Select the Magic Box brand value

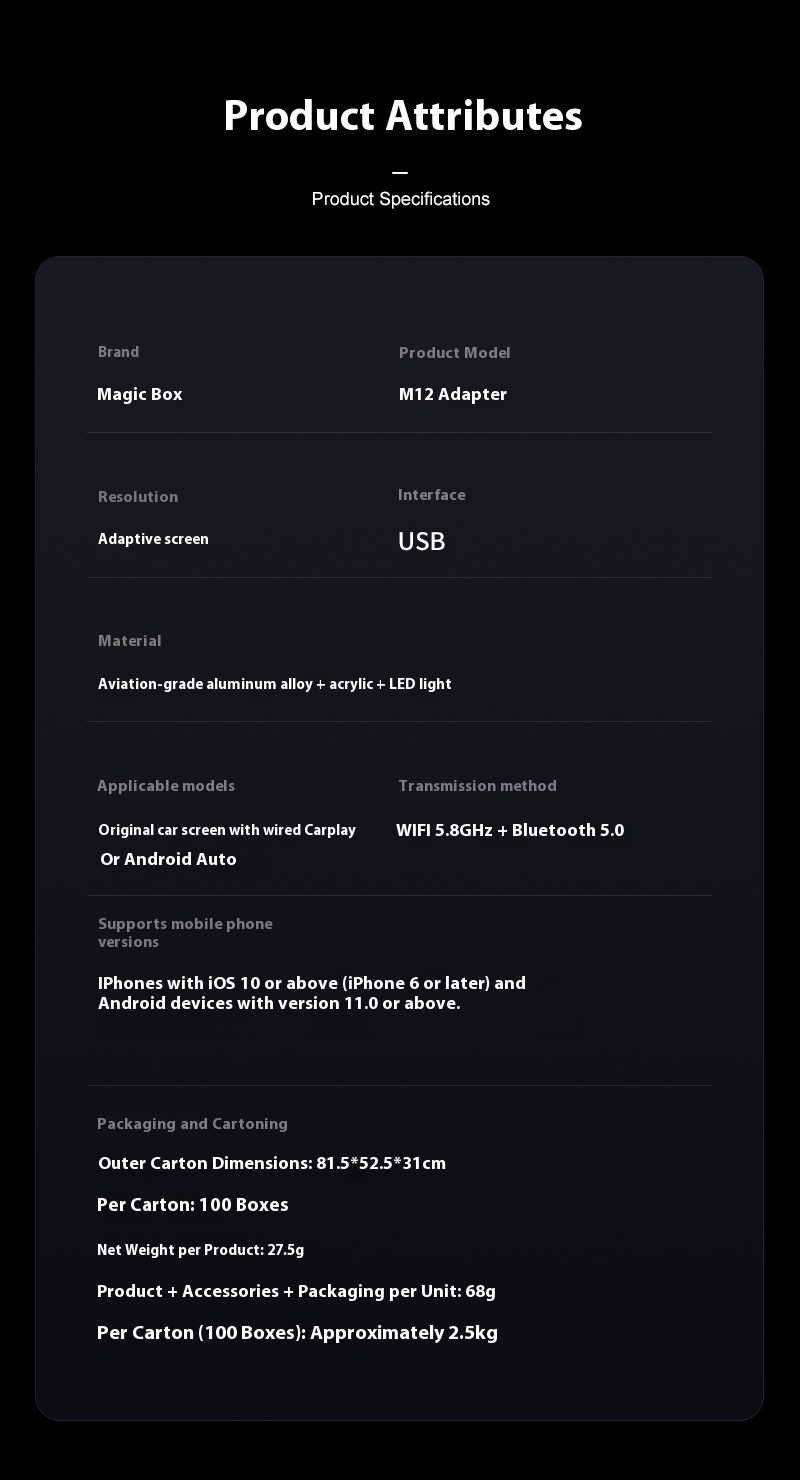pos(139,394)
